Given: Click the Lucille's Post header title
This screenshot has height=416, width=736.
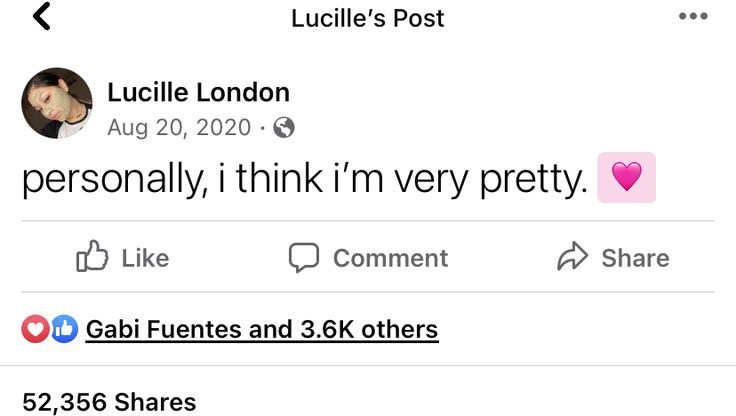Looking at the screenshot, I should [367, 18].
